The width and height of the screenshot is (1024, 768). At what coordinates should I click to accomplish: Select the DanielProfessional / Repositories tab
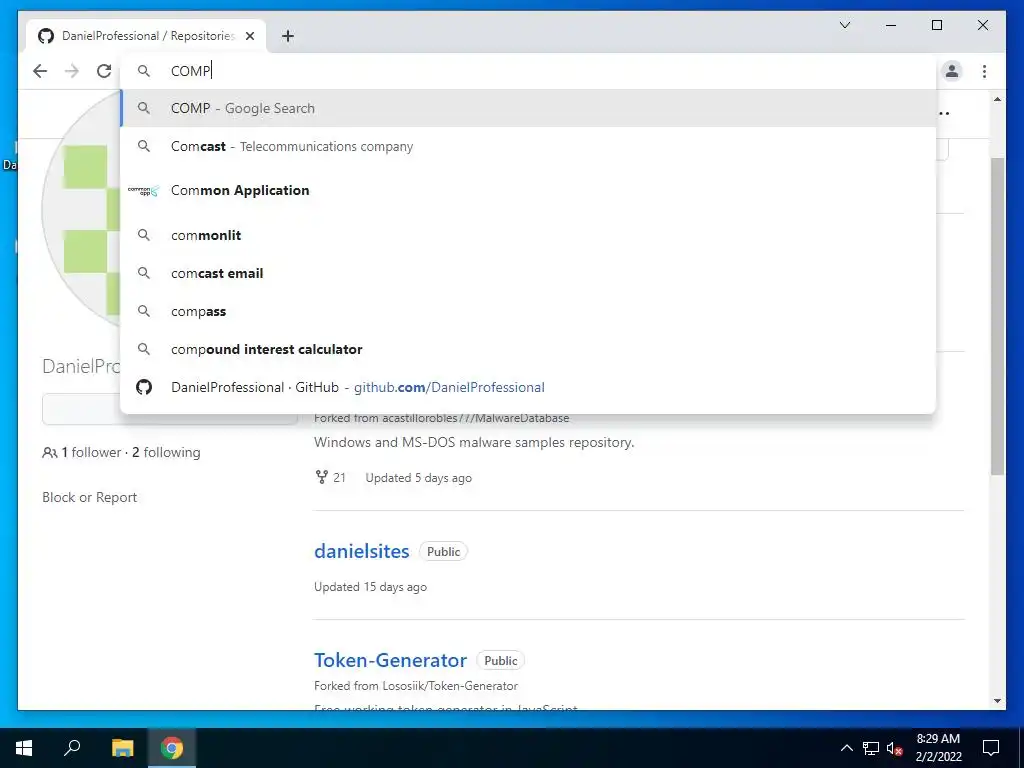pyautogui.click(x=146, y=36)
